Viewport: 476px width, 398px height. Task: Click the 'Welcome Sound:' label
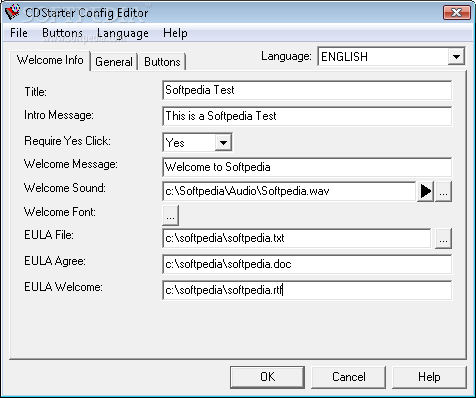click(65, 188)
